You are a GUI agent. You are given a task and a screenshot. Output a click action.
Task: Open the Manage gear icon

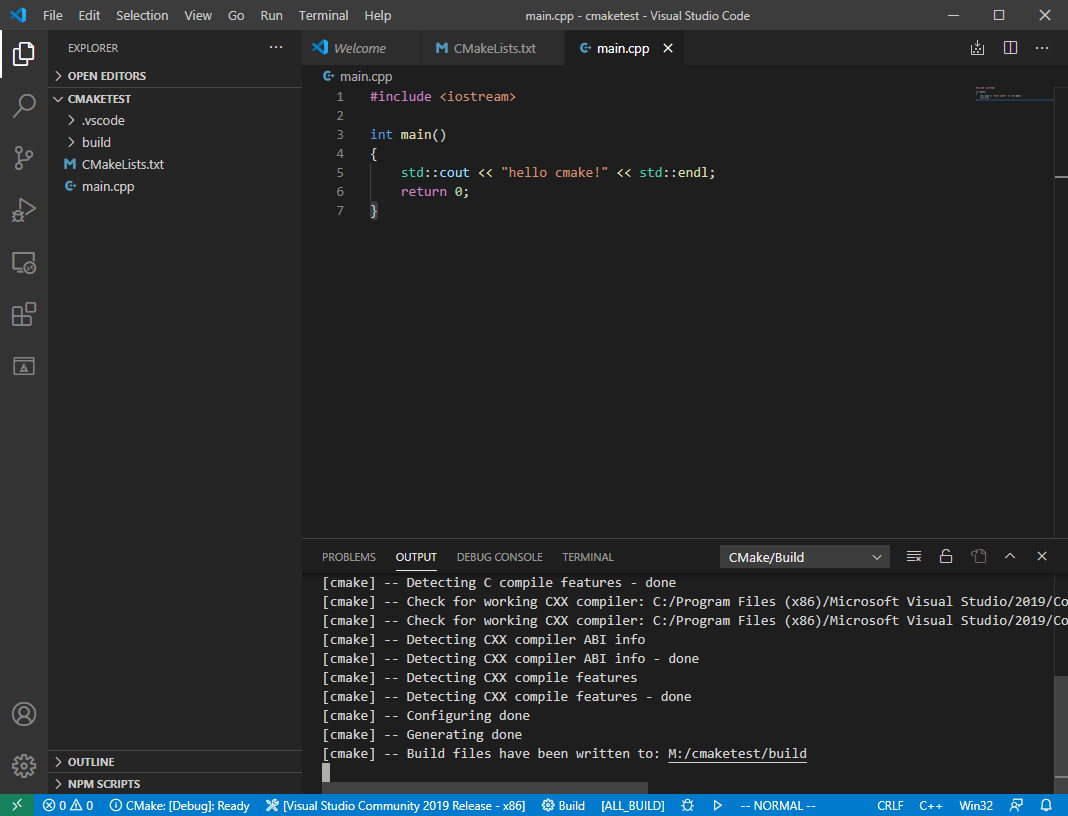24,766
